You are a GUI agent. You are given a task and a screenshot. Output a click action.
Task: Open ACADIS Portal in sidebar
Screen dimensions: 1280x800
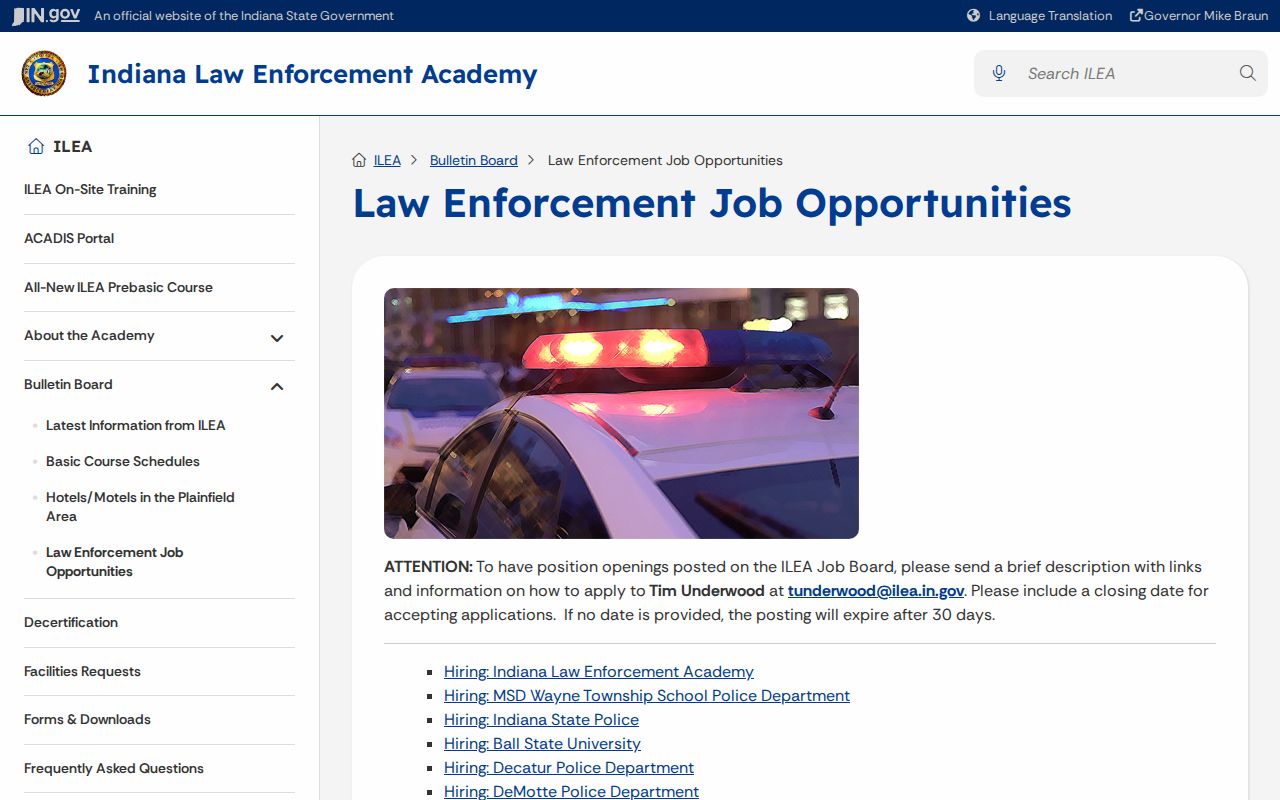(x=69, y=239)
